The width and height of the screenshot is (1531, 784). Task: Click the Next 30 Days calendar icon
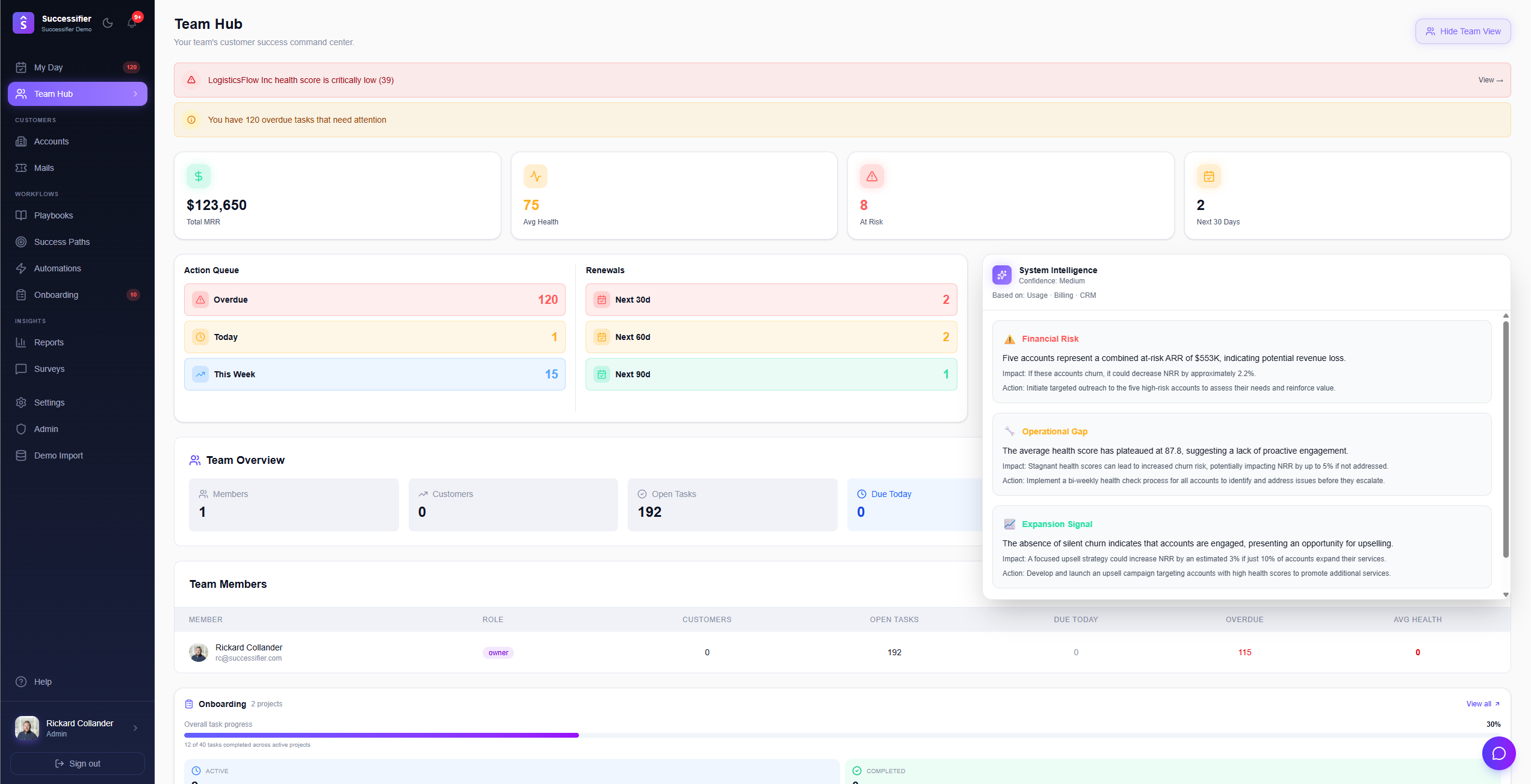(1208, 176)
